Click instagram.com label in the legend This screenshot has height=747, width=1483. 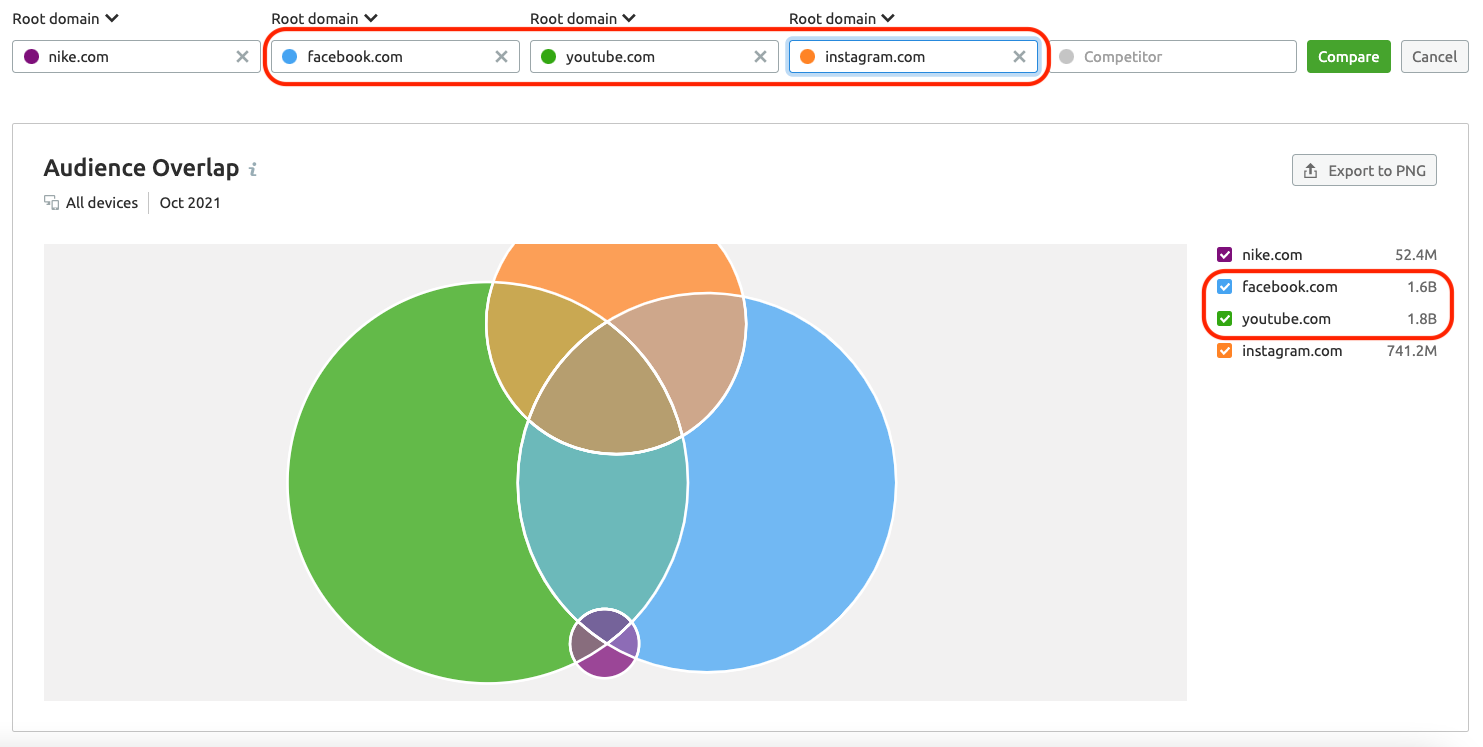(1292, 351)
